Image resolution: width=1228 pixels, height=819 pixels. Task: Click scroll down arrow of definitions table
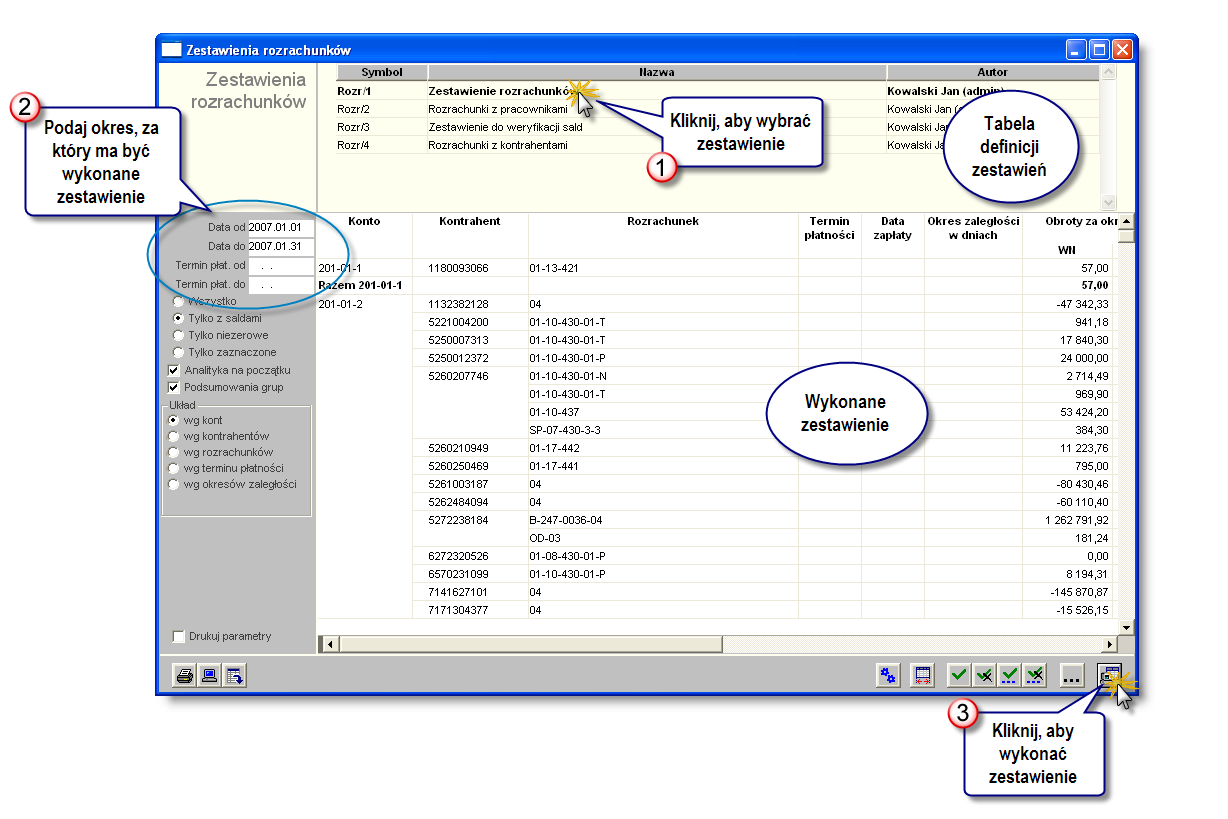pyautogui.click(x=1107, y=201)
